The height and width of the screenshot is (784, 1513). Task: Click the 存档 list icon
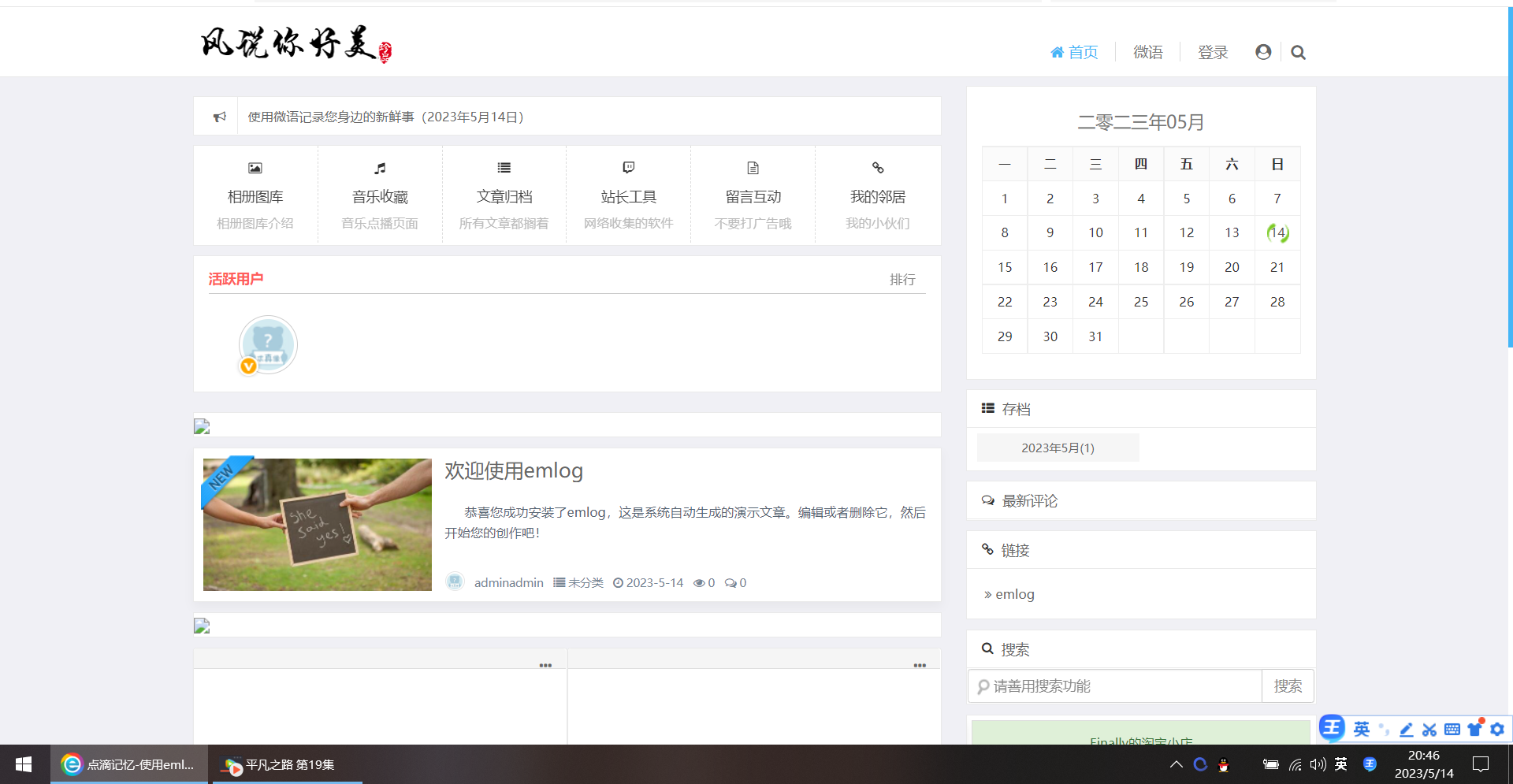point(987,408)
